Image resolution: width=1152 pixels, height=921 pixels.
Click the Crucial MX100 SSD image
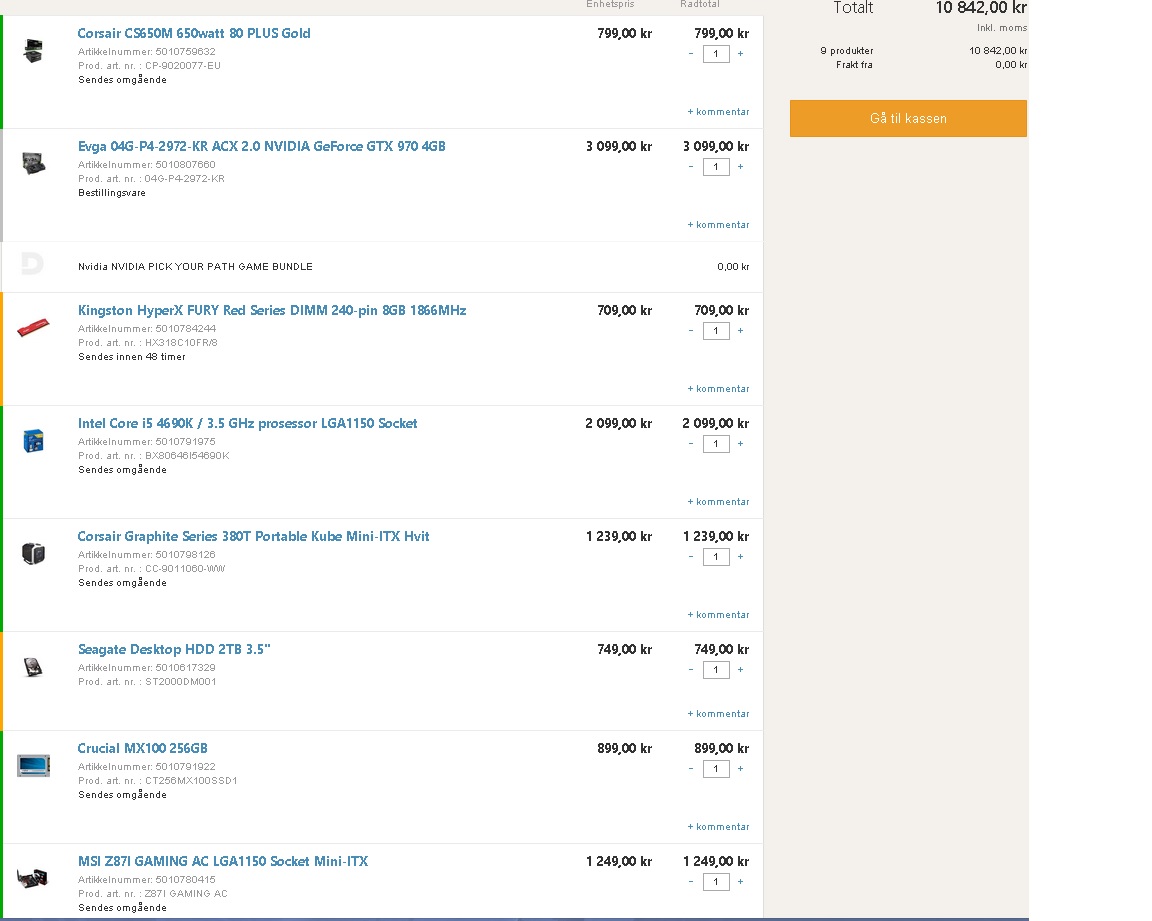coord(34,765)
